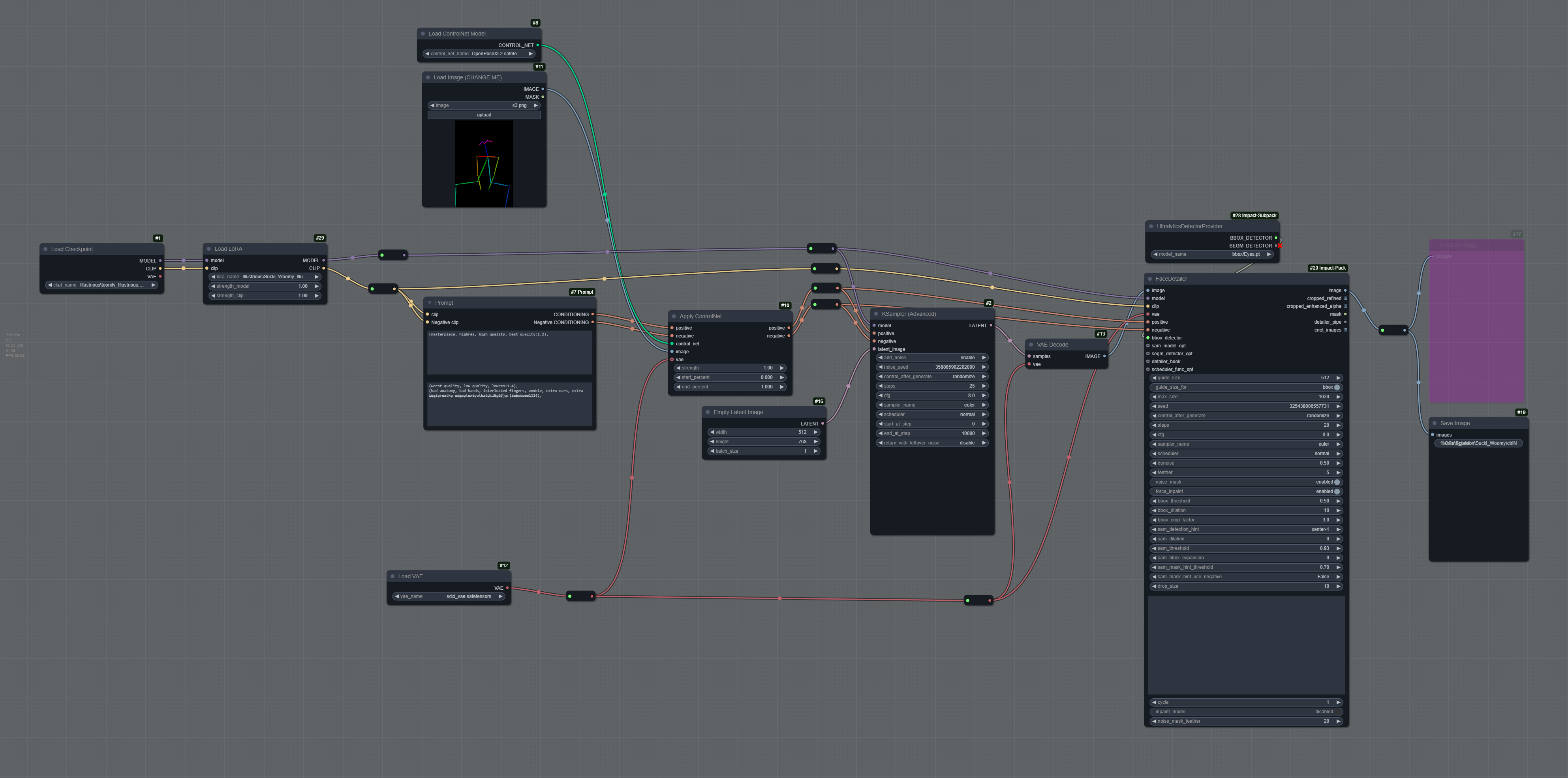
Task: Click the ControlNet strength value slider
Action: point(730,367)
